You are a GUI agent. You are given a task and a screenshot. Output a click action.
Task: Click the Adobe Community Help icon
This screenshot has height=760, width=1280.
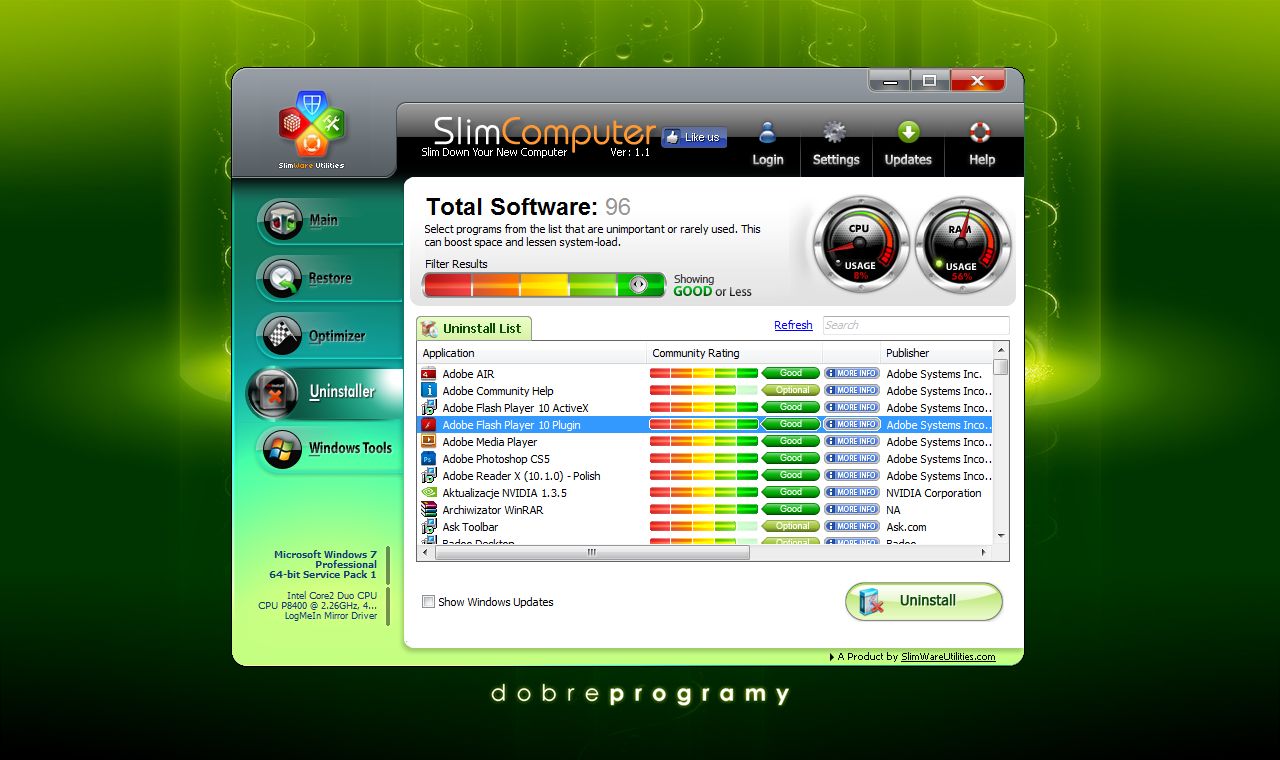click(429, 391)
